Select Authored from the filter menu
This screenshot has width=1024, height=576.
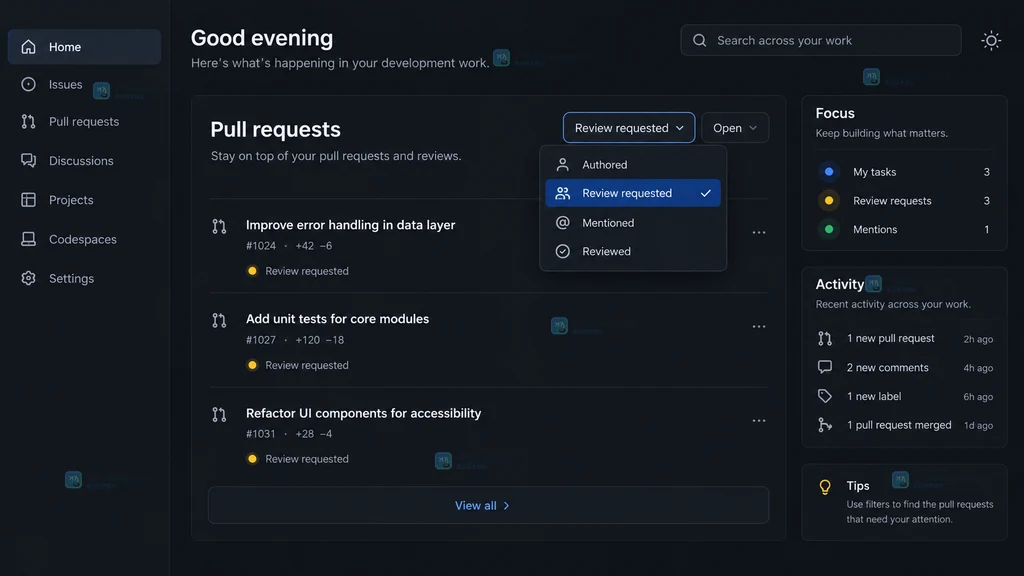pos(633,165)
